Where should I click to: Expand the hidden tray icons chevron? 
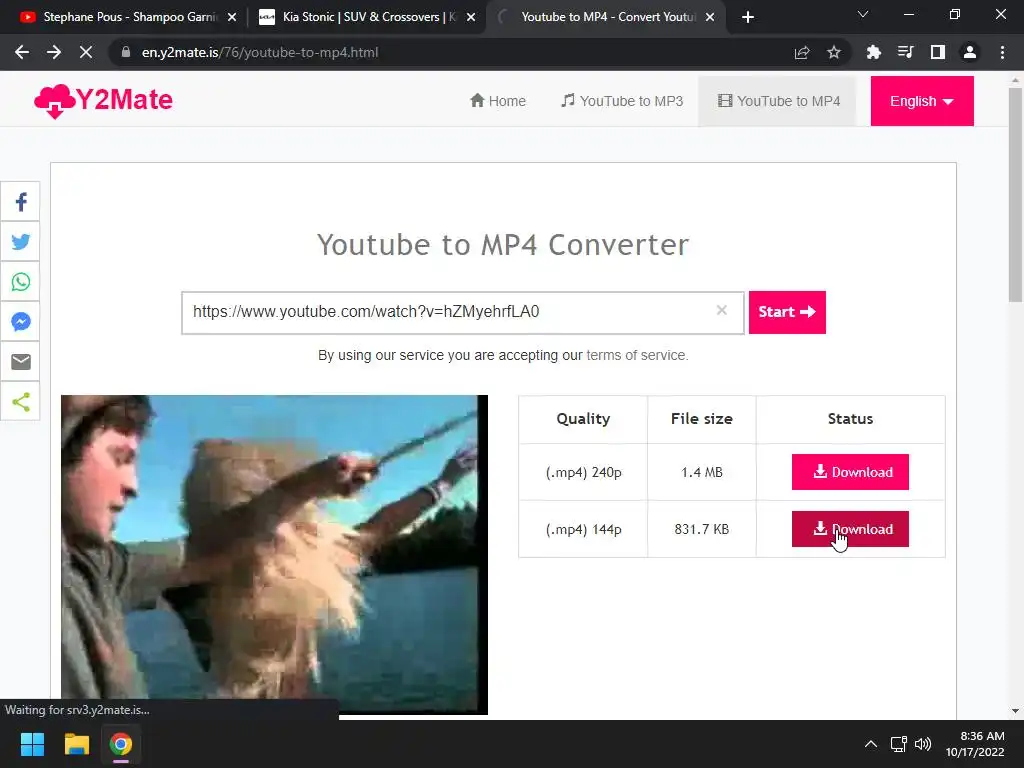coord(871,744)
